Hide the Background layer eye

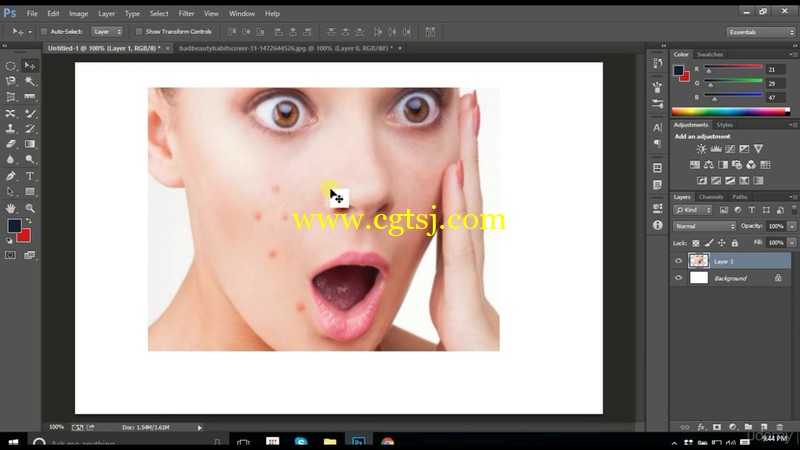tap(679, 278)
